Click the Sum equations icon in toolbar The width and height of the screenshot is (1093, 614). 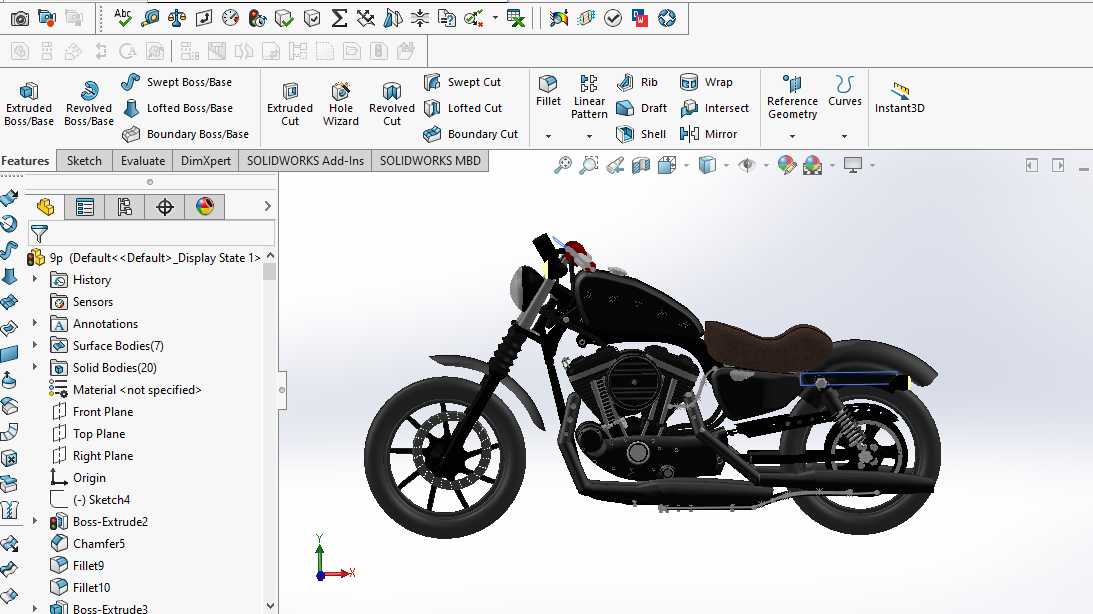point(339,18)
